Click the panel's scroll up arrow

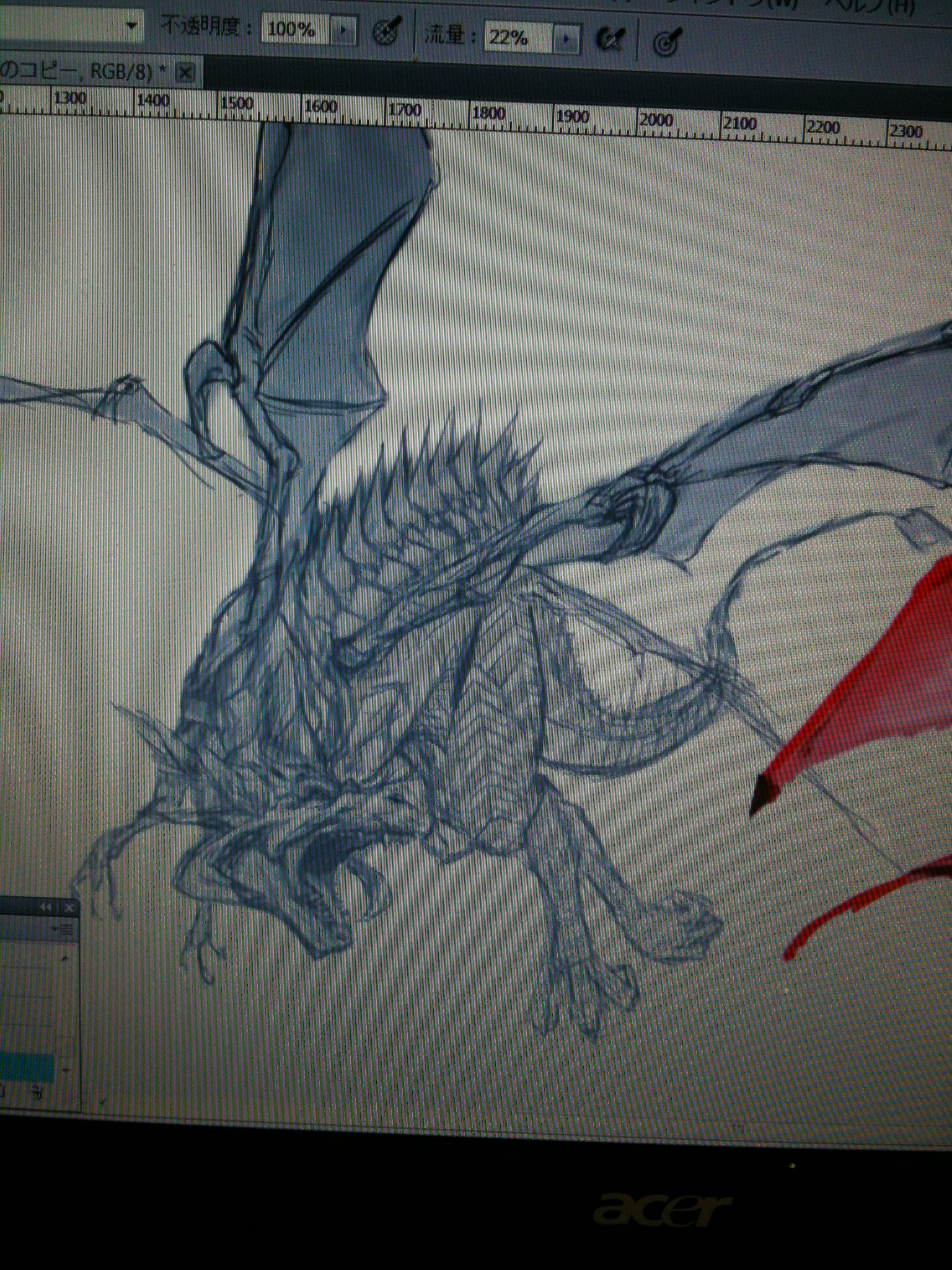(65, 958)
